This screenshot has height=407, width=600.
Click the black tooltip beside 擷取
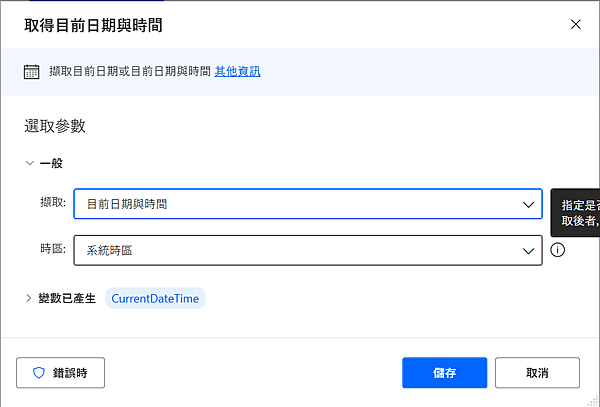[x=575, y=212]
